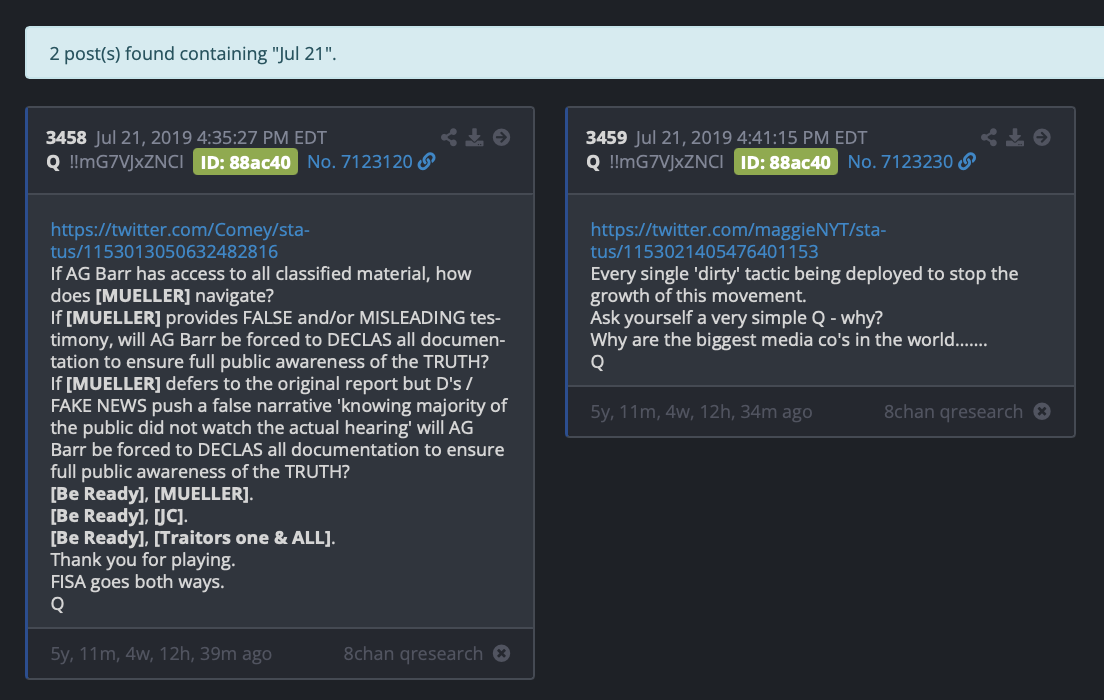Click 'FISA goes both ways.' line

click(137, 582)
